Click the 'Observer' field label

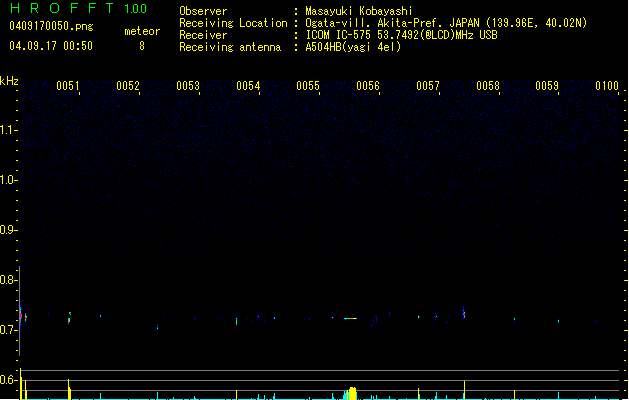[x=203, y=11]
